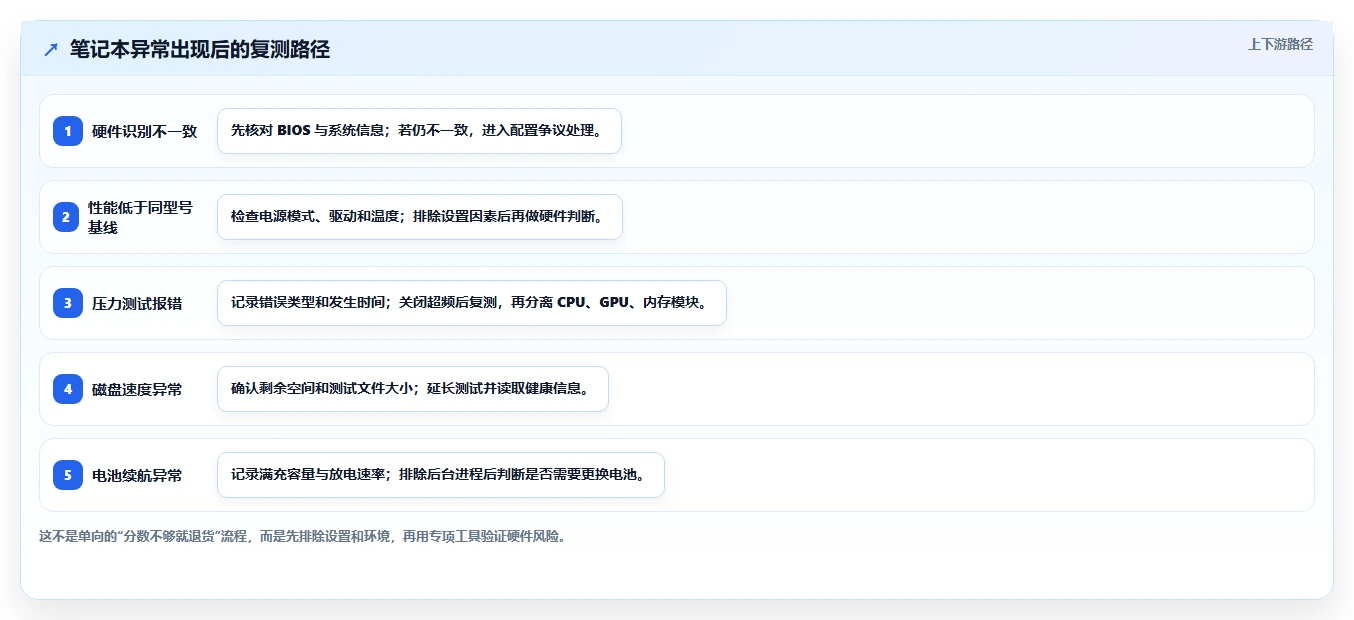Select step number 3 badge
This screenshot has height=620, width=1354.
click(x=68, y=303)
